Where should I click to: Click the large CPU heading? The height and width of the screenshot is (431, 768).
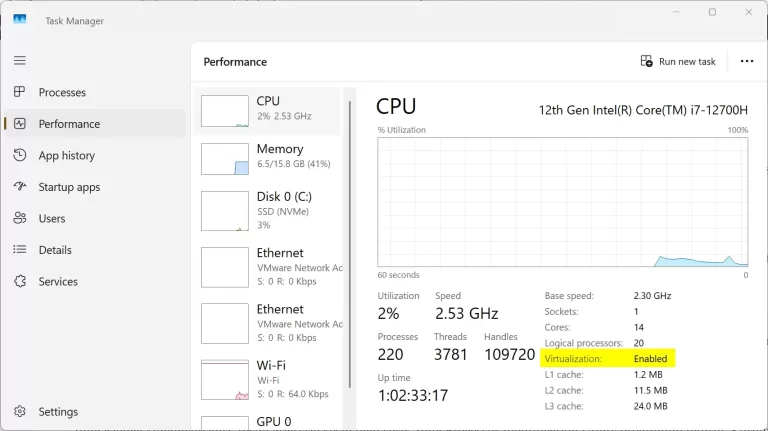tap(396, 106)
